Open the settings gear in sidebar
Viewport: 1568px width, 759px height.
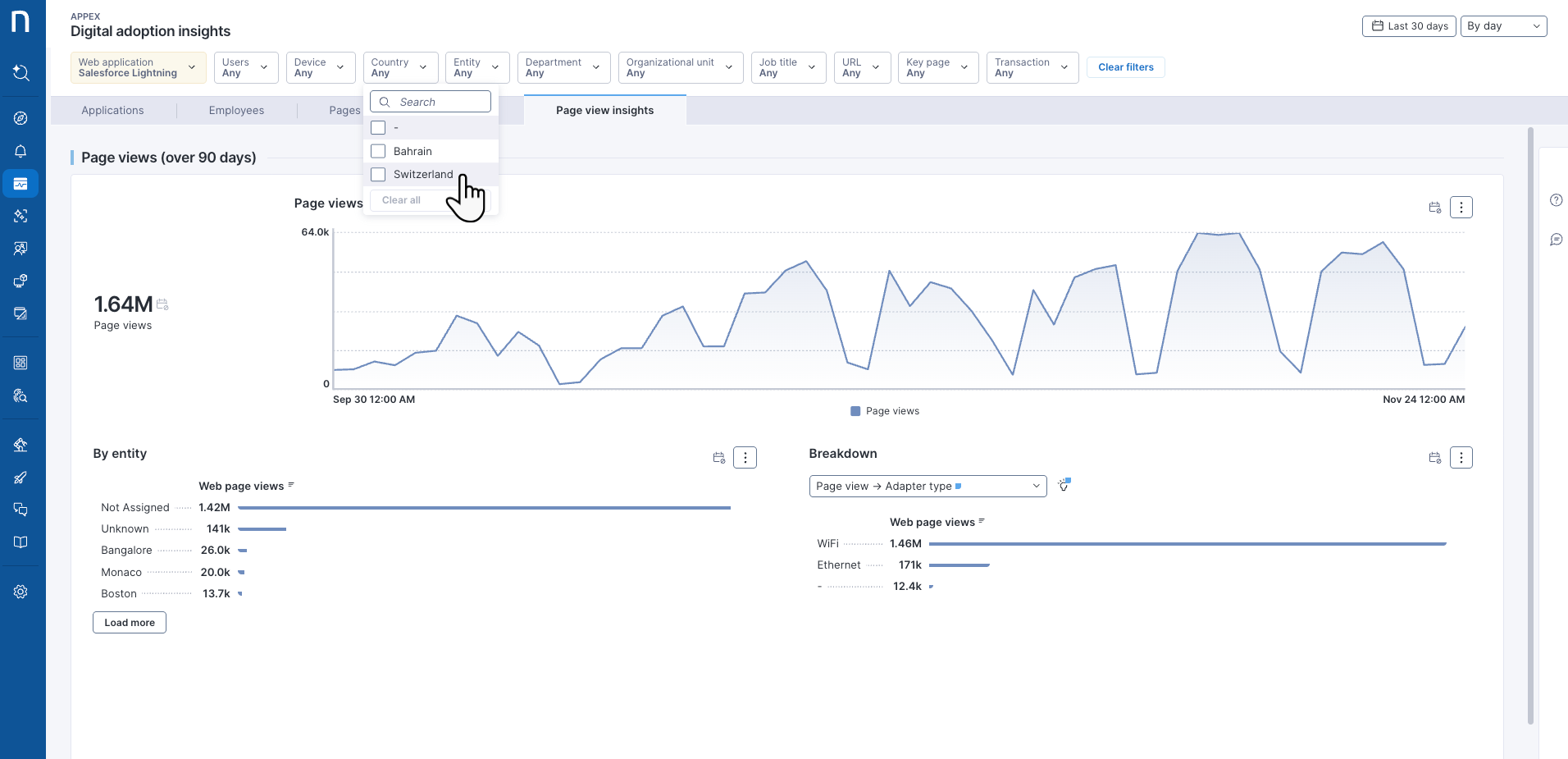(21, 592)
